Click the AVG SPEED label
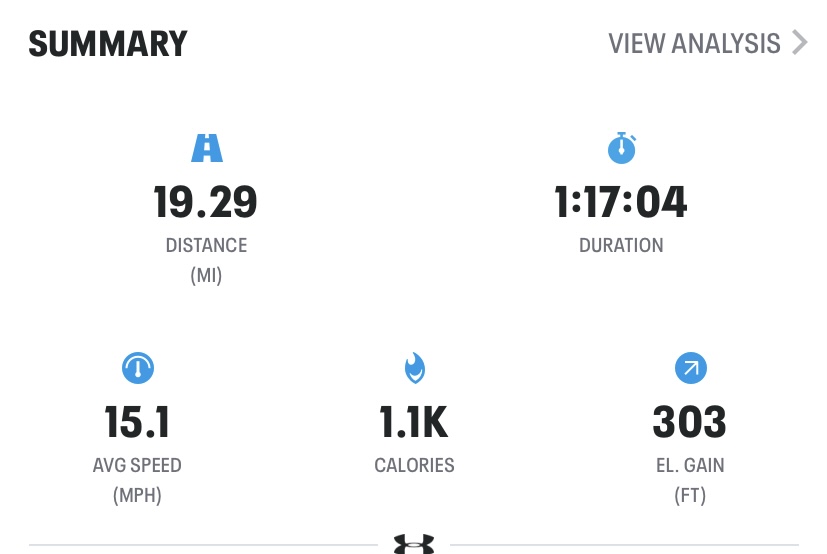 point(137,465)
